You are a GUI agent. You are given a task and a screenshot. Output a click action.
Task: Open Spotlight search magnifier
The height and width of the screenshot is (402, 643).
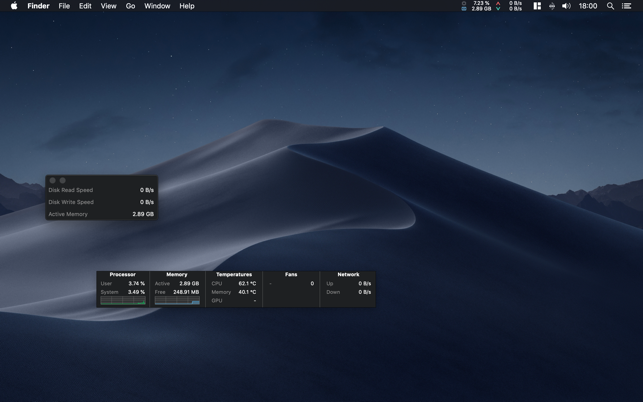(x=610, y=6)
